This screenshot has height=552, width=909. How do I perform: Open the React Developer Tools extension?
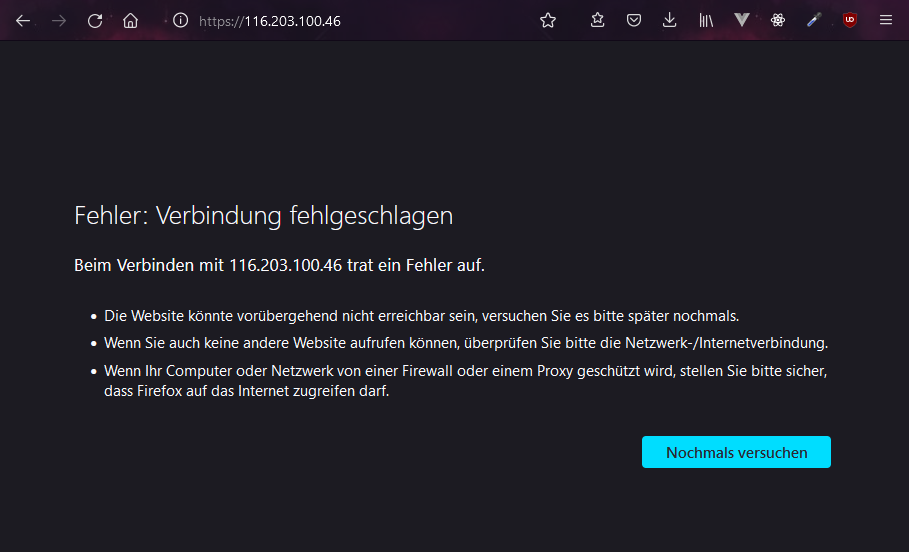coord(778,20)
